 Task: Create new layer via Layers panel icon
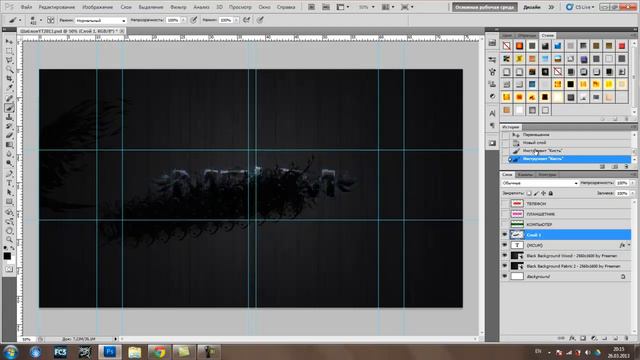(616, 338)
